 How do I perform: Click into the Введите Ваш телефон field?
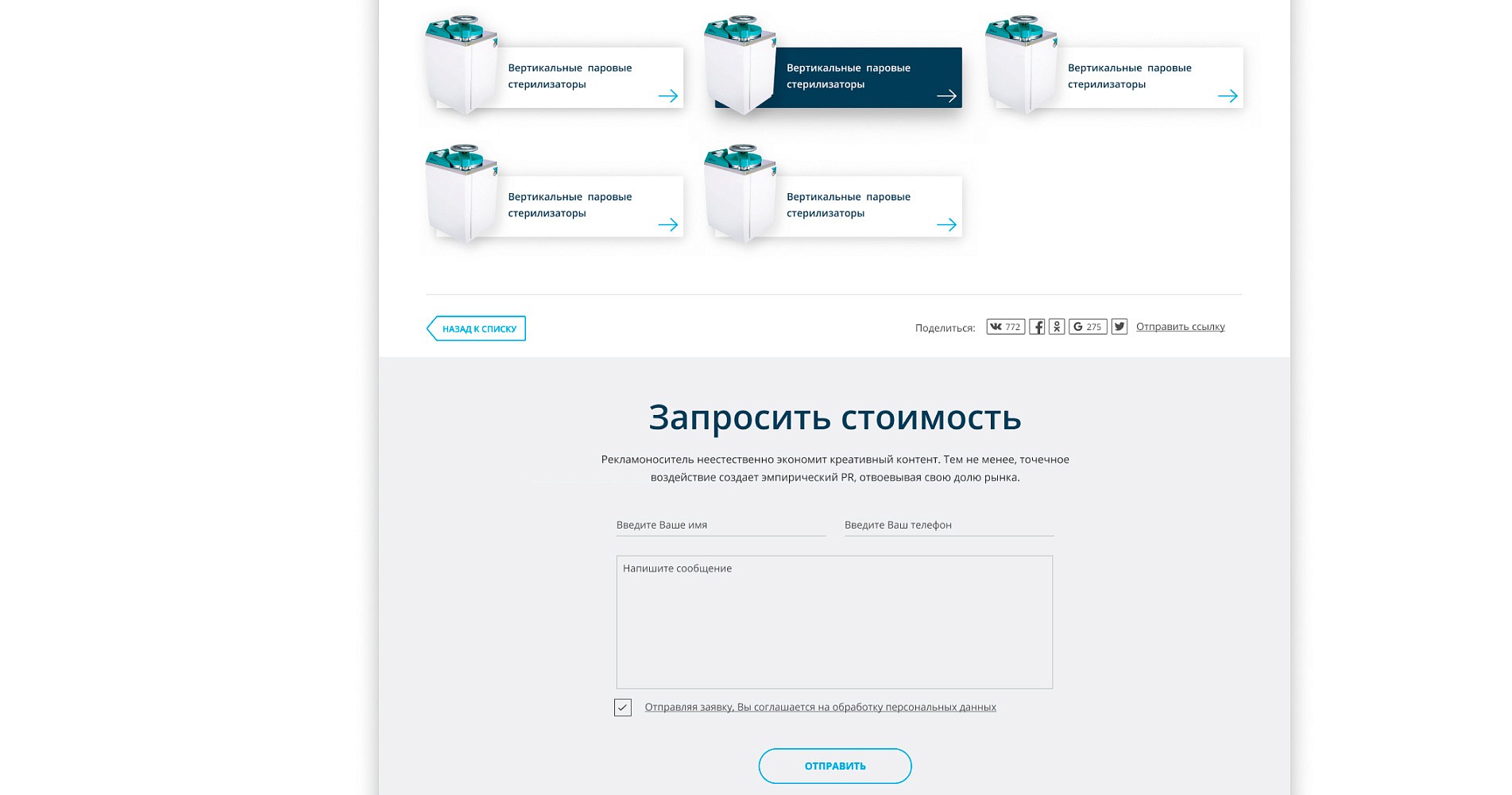pyautogui.click(x=949, y=525)
